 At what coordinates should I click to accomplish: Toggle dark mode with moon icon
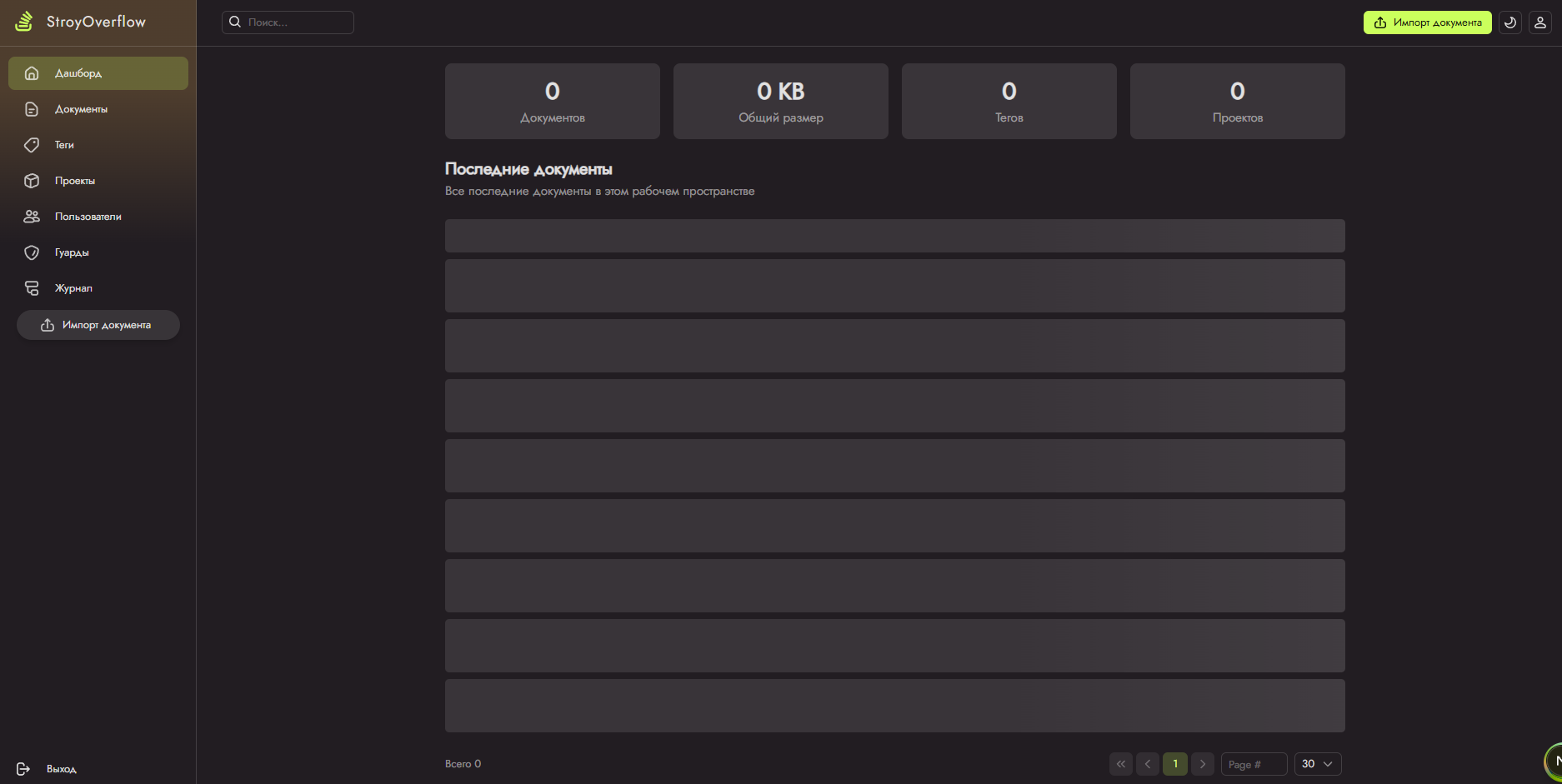point(1510,22)
